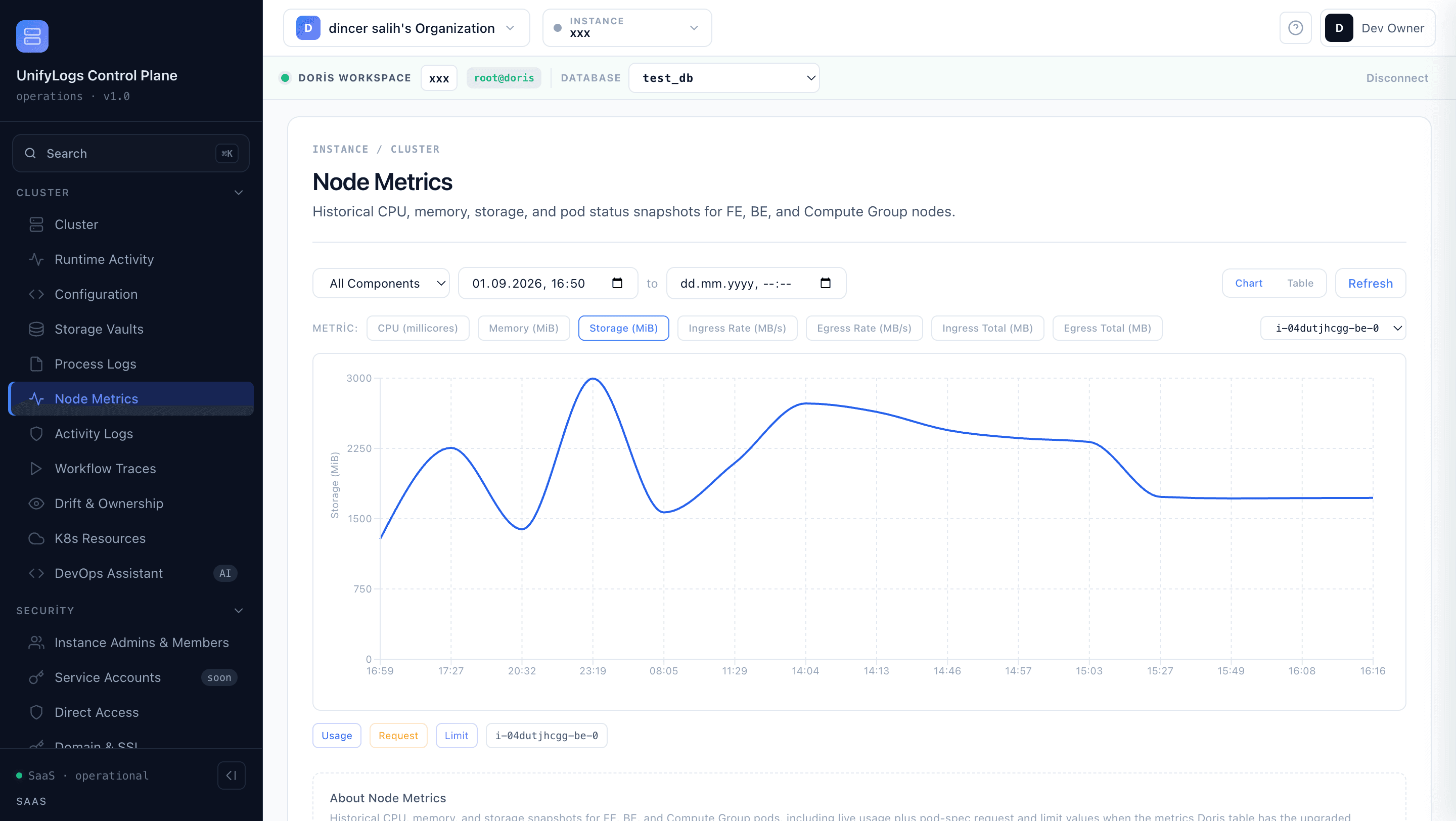
Task: Toggle the Request series legend
Action: pos(398,736)
